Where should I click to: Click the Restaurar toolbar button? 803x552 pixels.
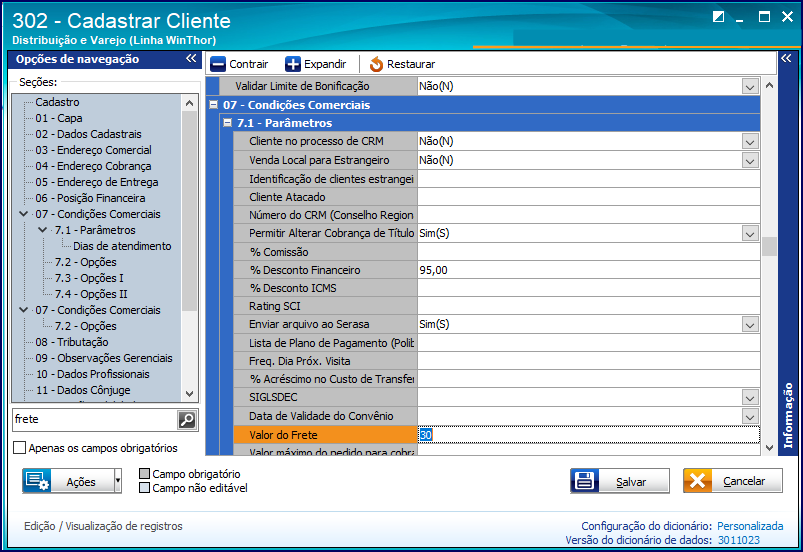pos(402,65)
